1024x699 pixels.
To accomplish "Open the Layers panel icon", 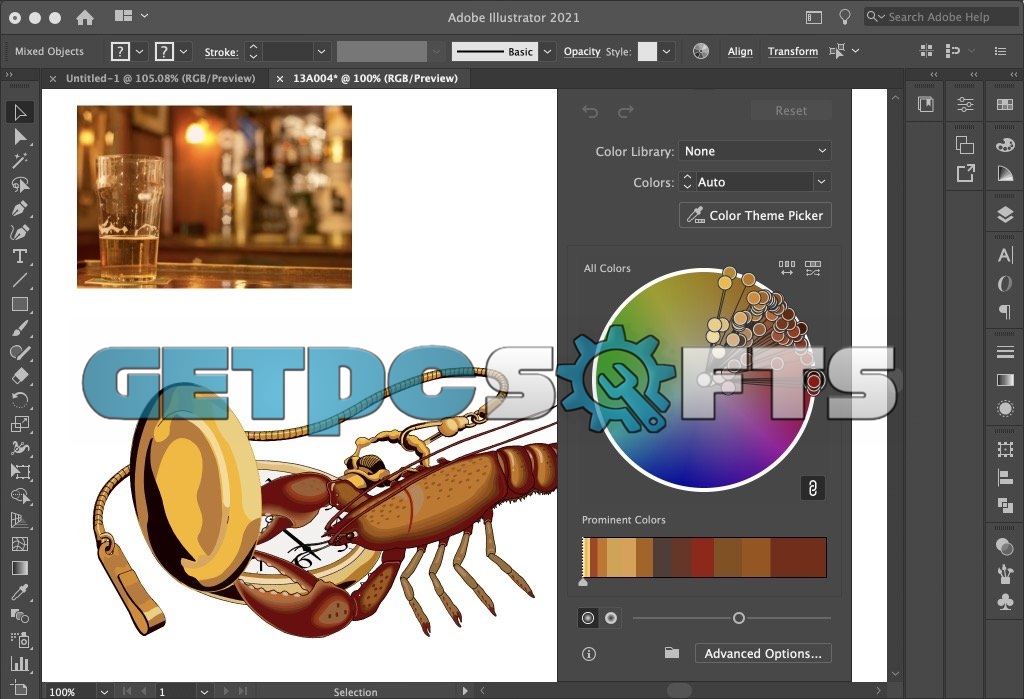I will click(1005, 214).
